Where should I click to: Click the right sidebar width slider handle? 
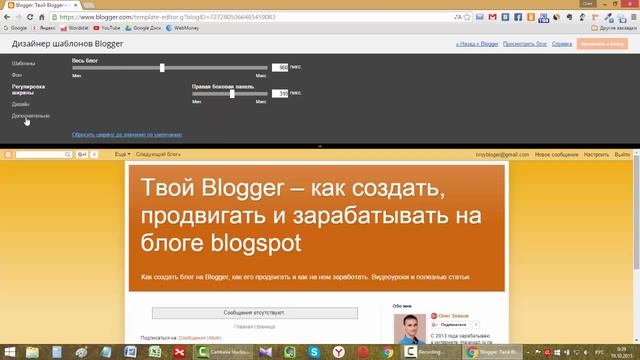click(x=232, y=94)
